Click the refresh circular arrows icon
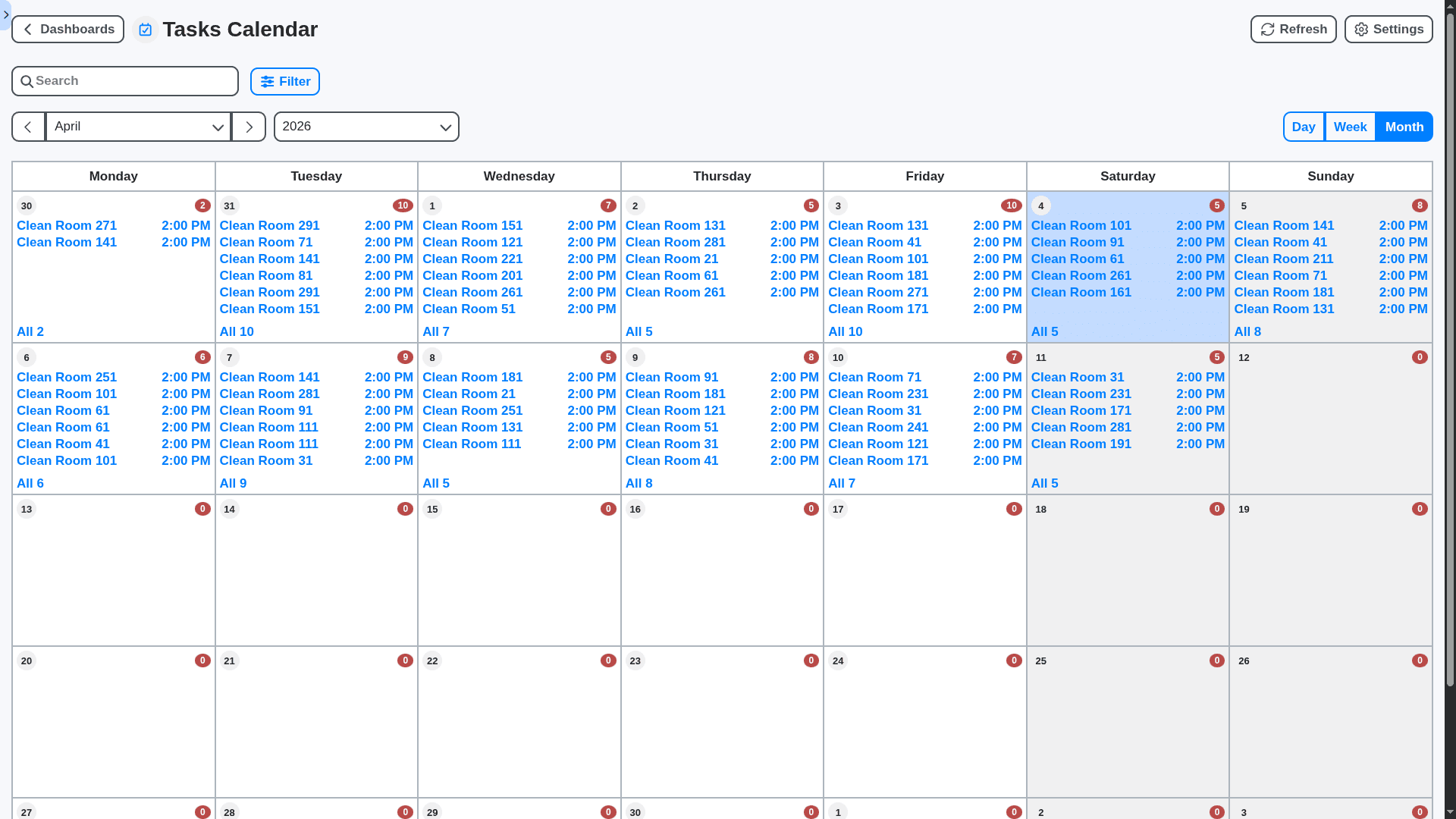 (x=1267, y=29)
